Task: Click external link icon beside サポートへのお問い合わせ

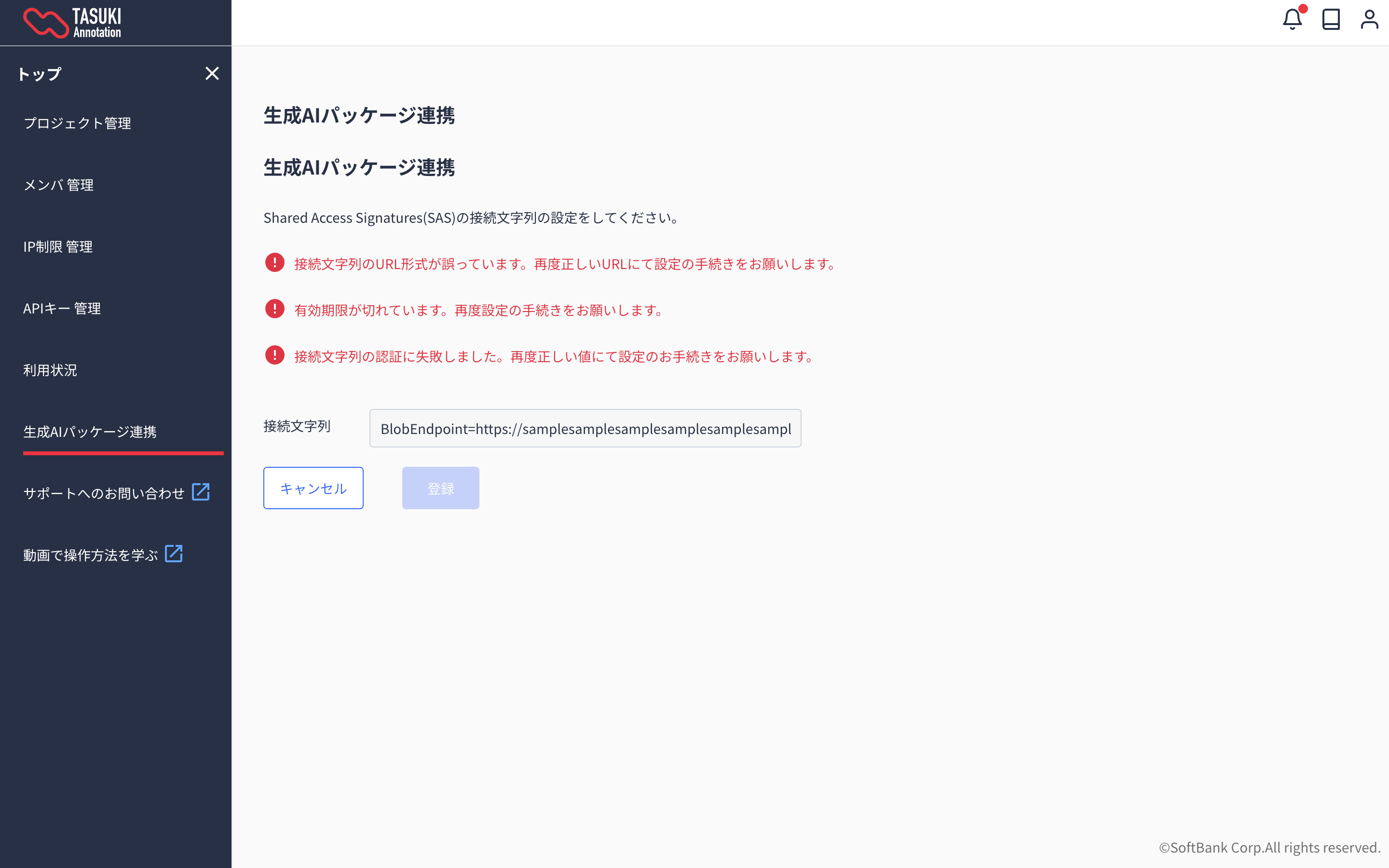Action: (x=200, y=492)
